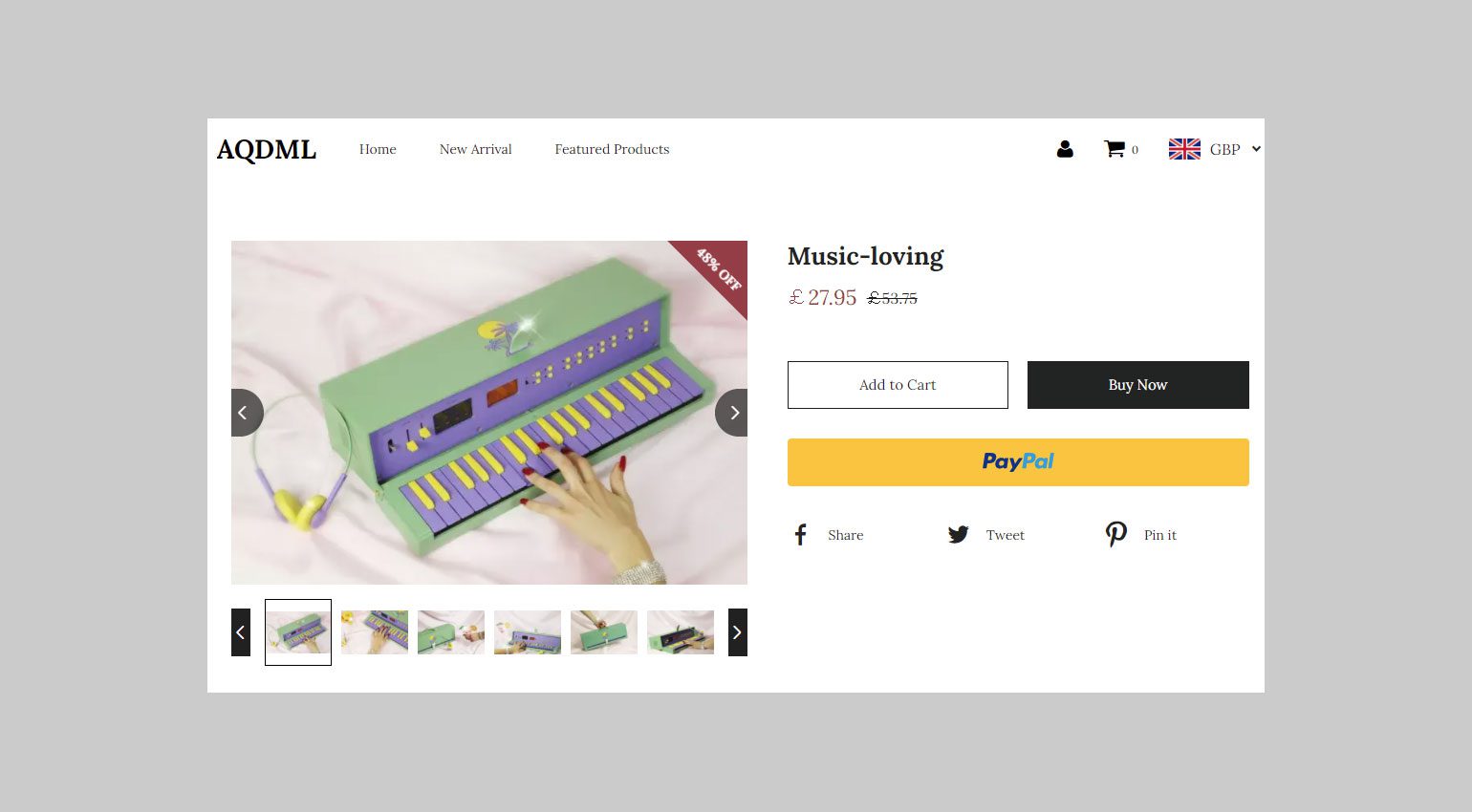Click the Buy Now button

click(1138, 385)
